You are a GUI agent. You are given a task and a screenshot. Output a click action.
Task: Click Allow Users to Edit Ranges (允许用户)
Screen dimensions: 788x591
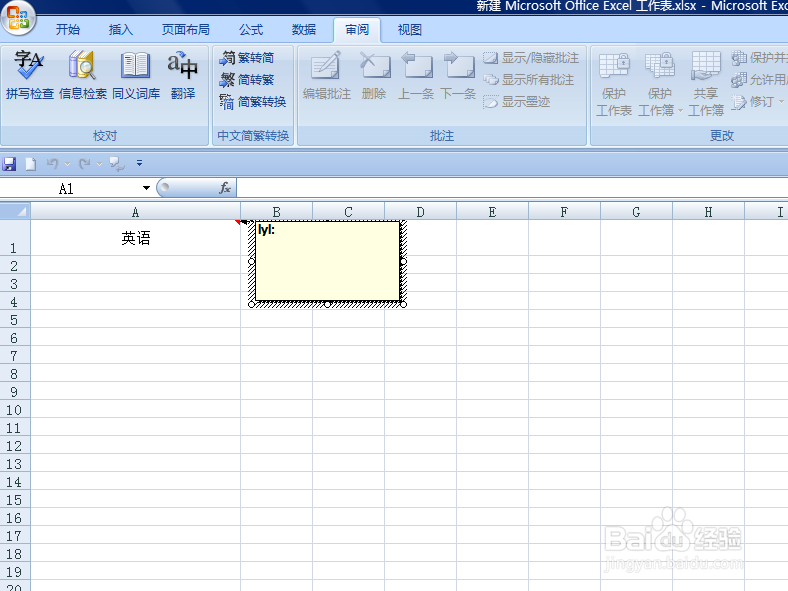[759, 80]
